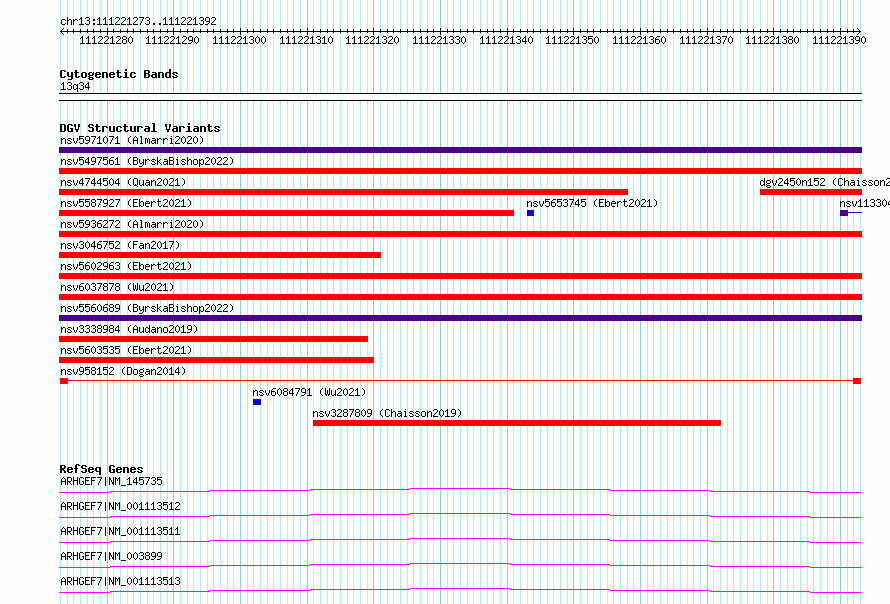Screen dimensions: 890x604
Task: Open nsv5587927 (Ebert2021) variant label
Action: 126,203
